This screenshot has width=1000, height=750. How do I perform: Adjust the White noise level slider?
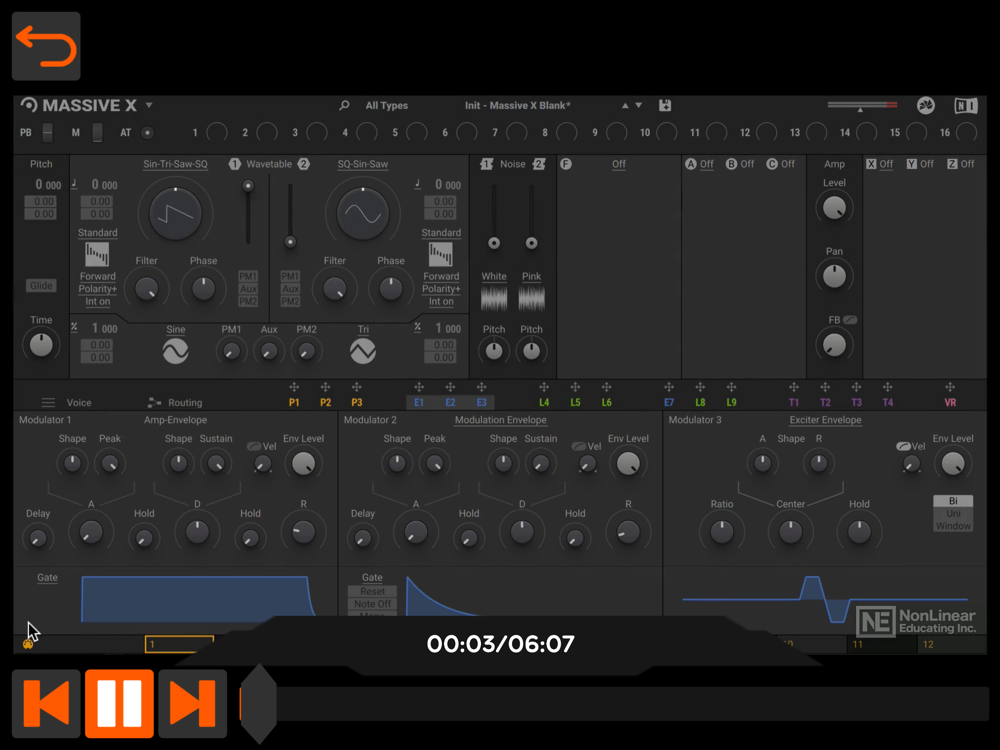pos(494,243)
